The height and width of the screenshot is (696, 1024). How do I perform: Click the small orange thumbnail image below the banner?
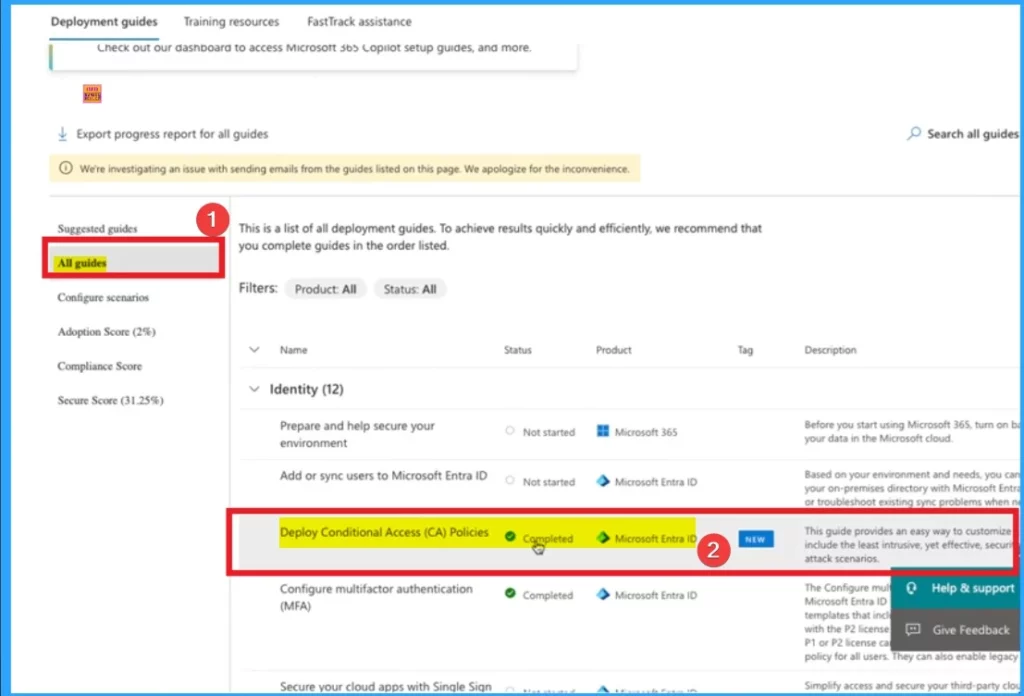[x=92, y=93]
